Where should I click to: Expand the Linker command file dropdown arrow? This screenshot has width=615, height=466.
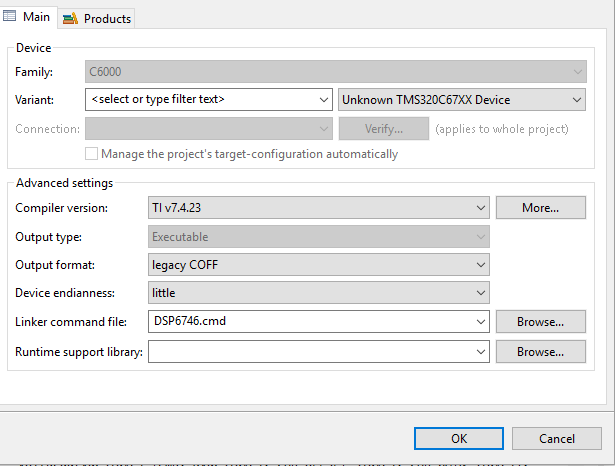(x=482, y=322)
